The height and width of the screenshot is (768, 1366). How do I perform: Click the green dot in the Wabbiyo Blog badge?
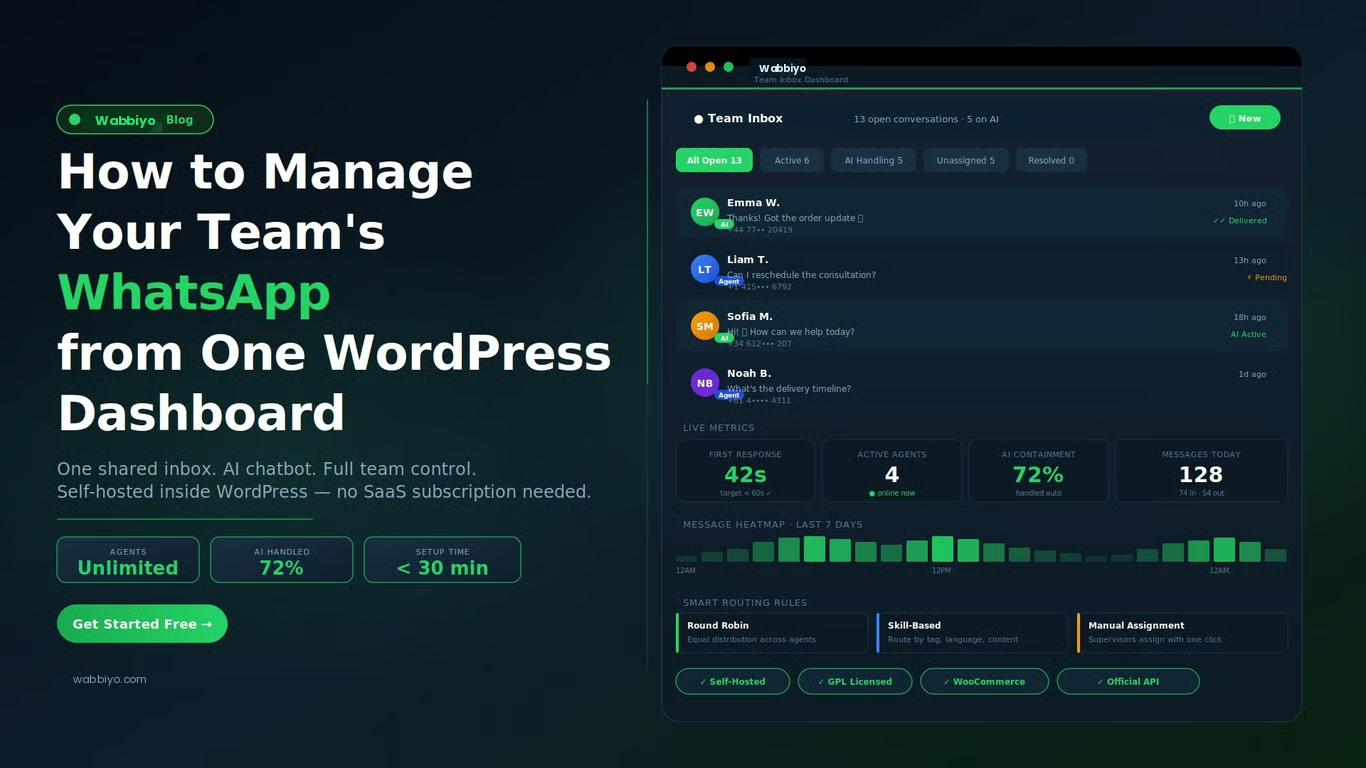tap(75, 120)
